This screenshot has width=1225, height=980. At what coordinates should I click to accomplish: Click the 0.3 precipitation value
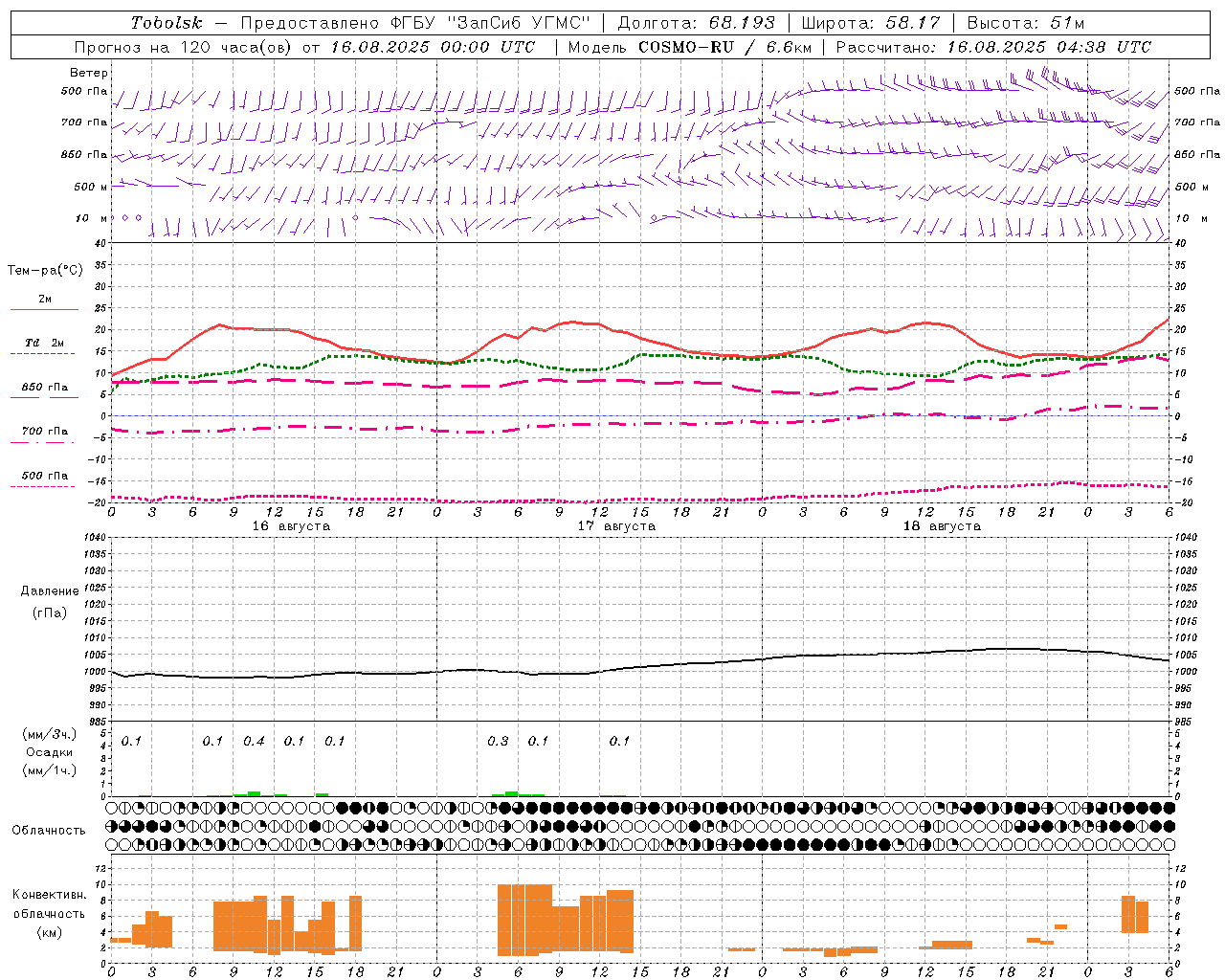point(498,741)
